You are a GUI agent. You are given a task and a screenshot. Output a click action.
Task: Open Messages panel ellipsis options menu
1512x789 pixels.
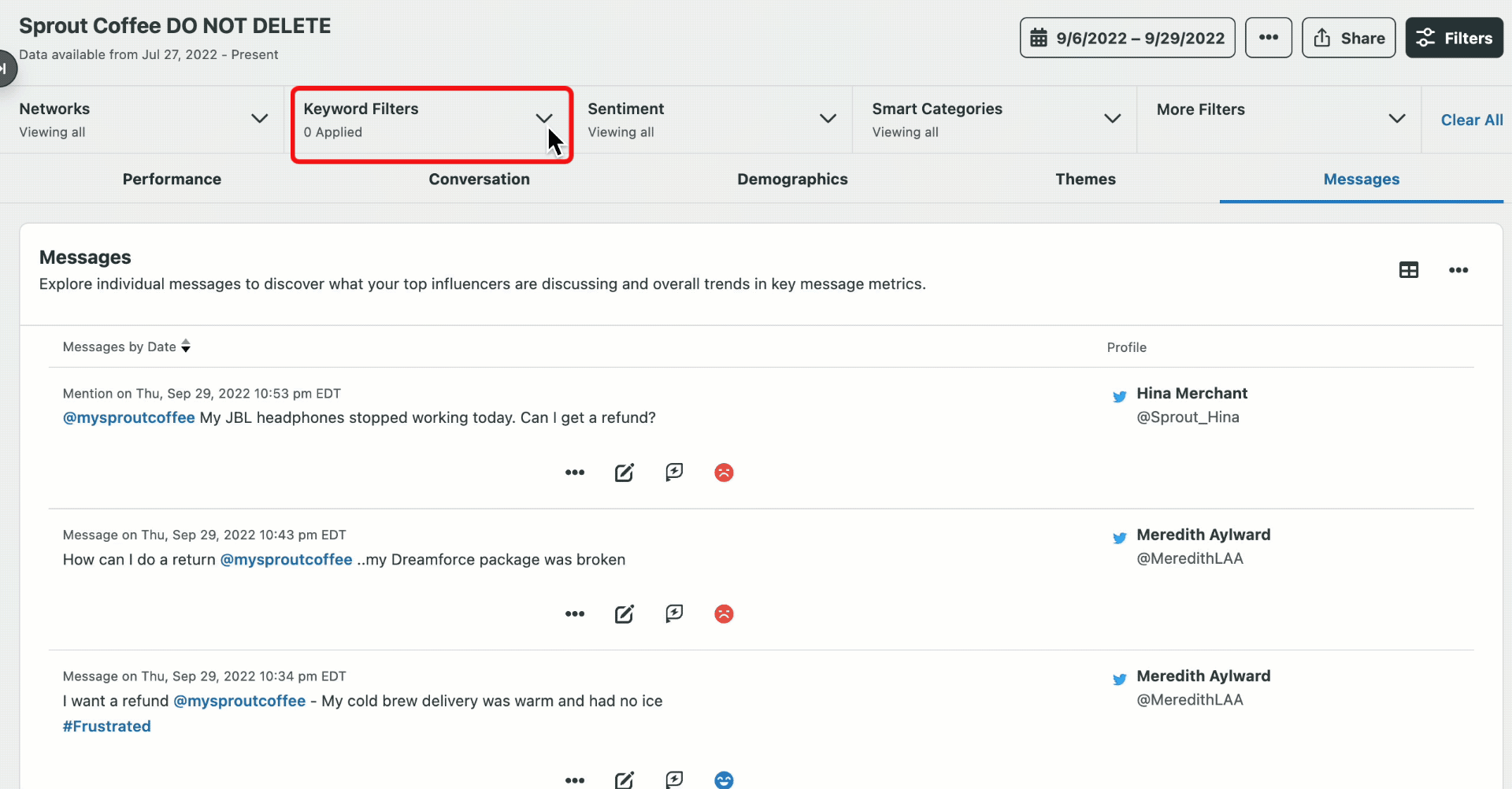click(x=1458, y=270)
